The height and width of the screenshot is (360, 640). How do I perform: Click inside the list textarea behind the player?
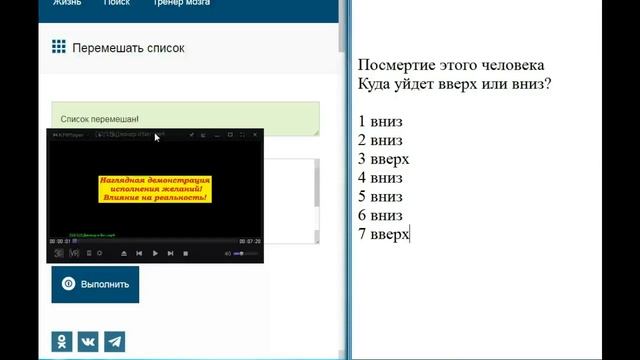pyautogui.click(x=289, y=201)
